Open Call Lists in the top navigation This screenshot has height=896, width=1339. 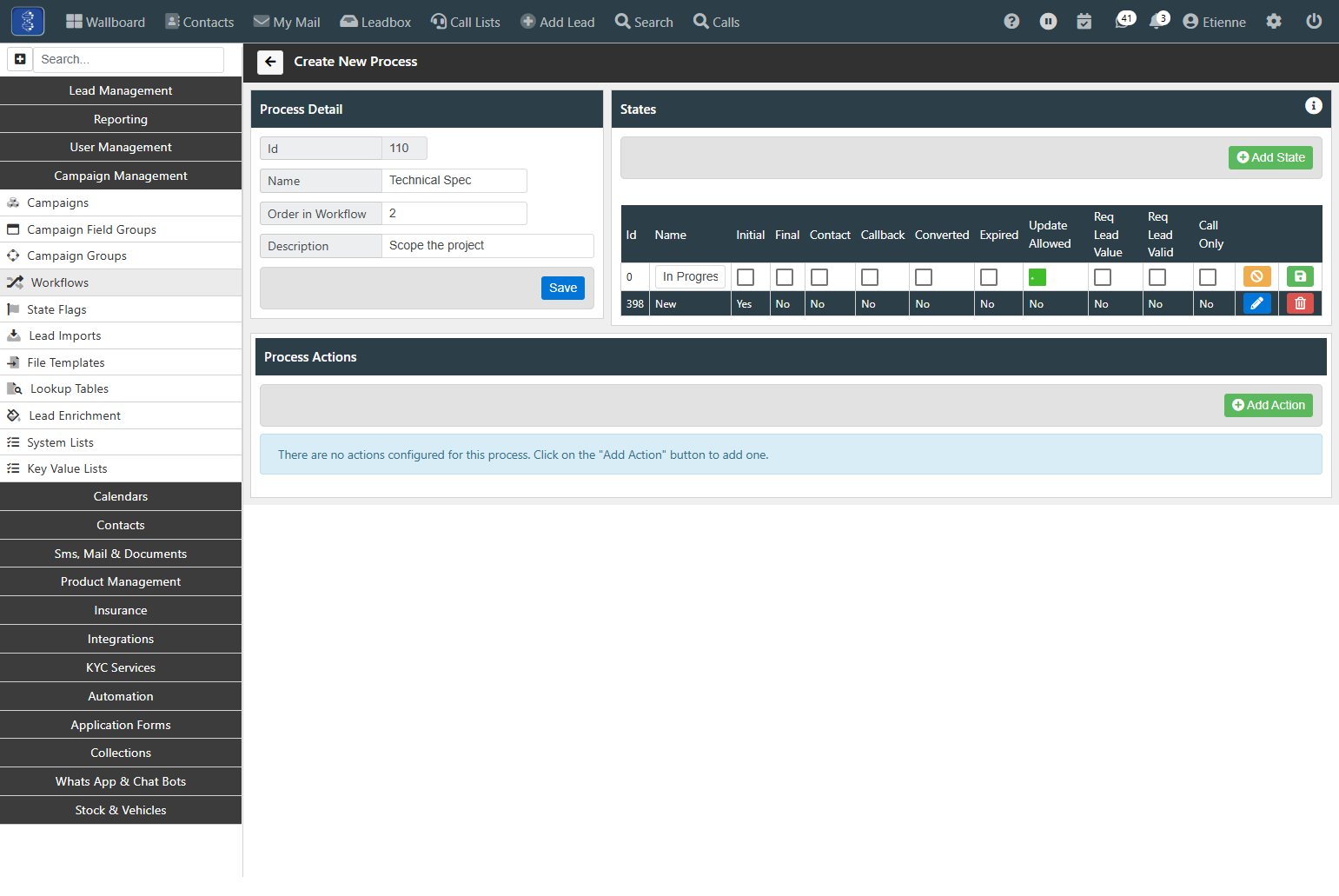click(x=466, y=22)
